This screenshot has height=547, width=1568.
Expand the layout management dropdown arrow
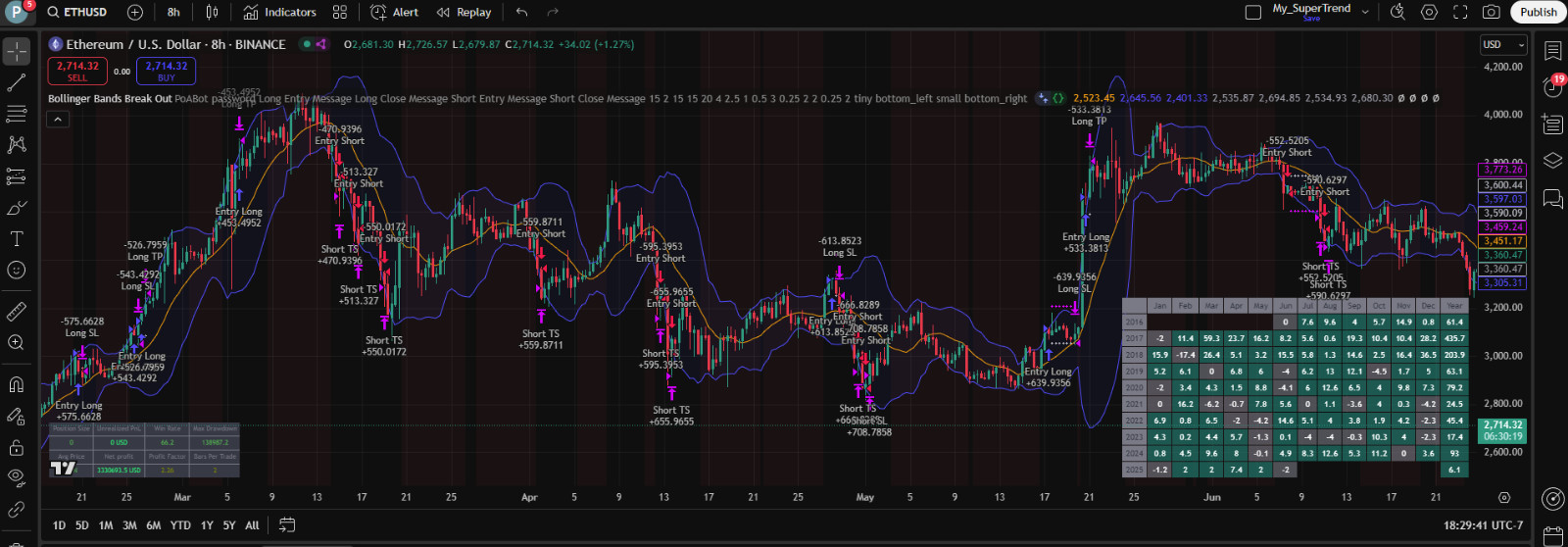point(1365,12)
